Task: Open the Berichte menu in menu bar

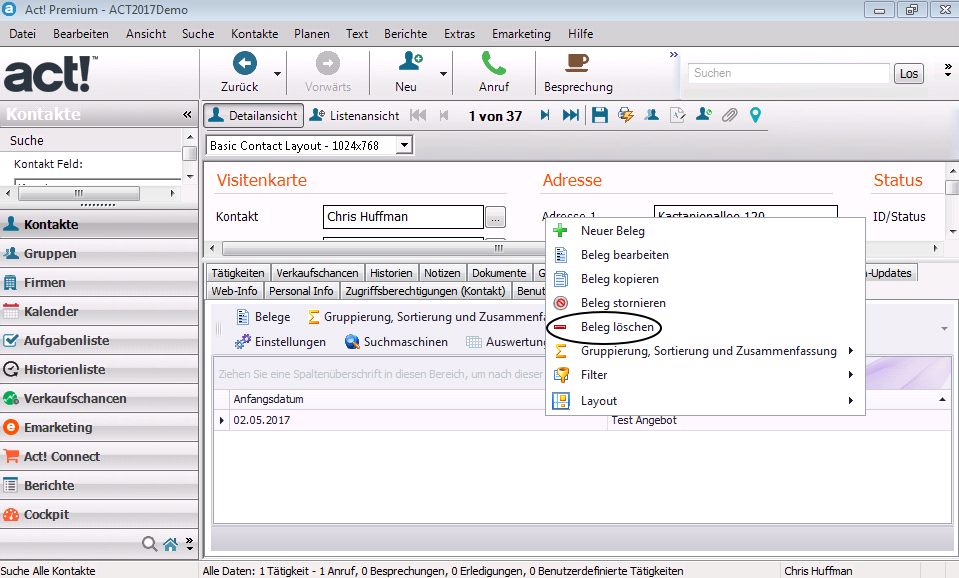Action: click(x=405, y=34)
